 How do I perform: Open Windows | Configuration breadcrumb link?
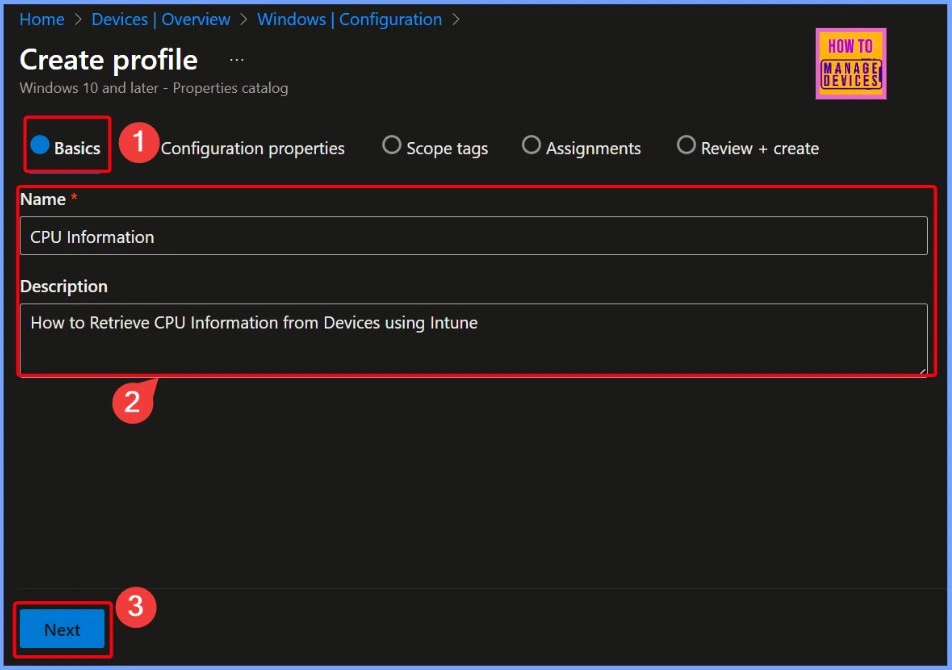click(x=349, y=19)
